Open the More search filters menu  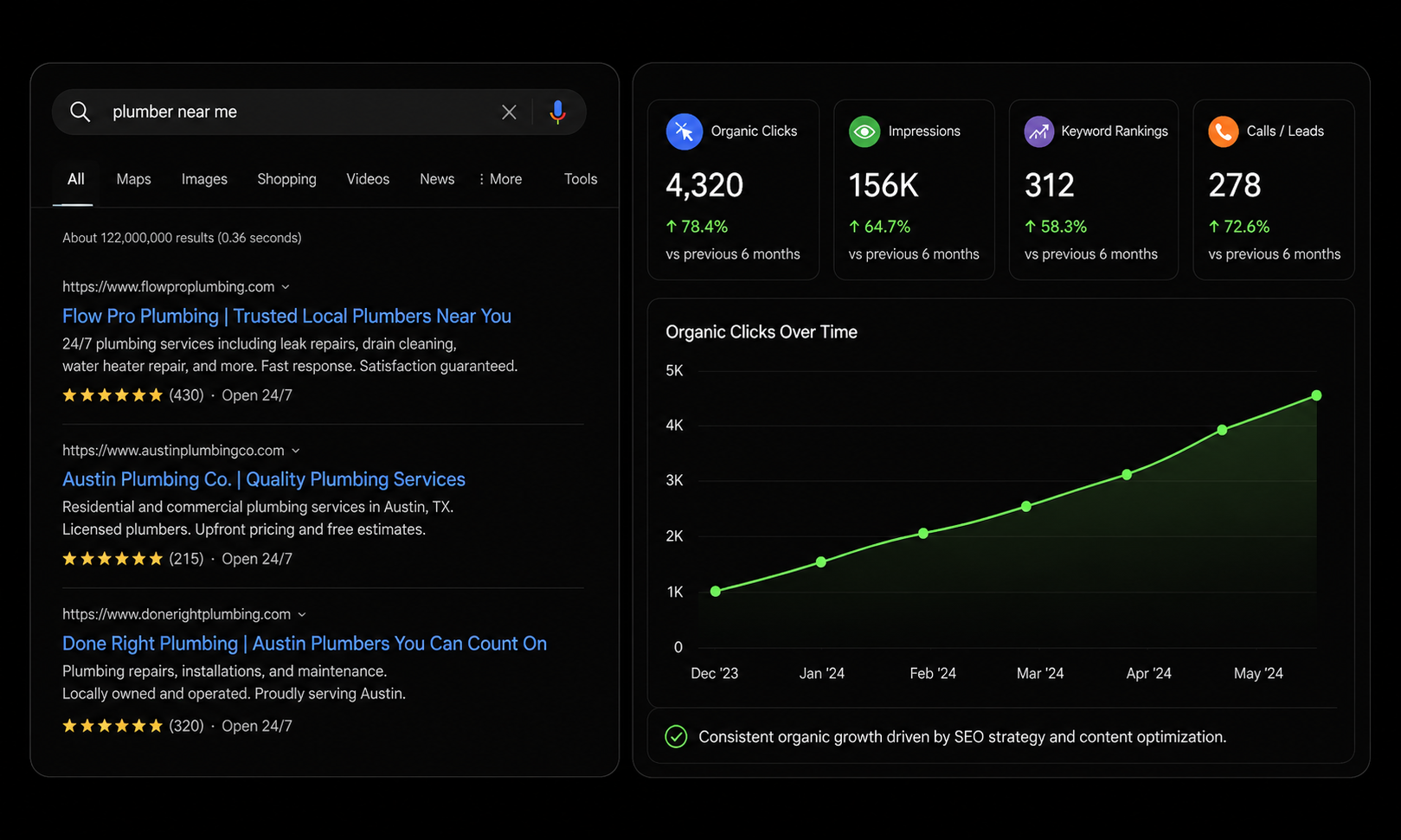coord(500,179)
